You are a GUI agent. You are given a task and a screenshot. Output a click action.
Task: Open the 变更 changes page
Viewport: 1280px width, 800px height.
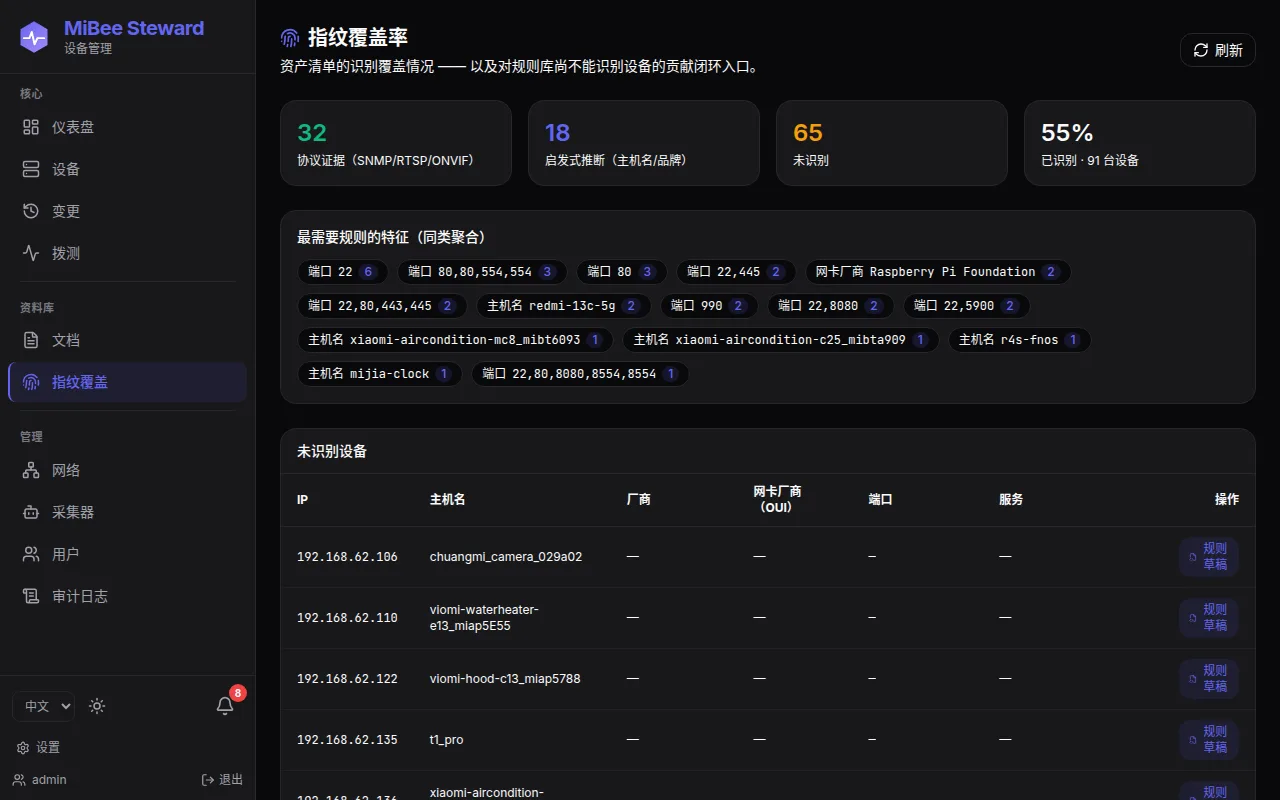click(128, 211)
